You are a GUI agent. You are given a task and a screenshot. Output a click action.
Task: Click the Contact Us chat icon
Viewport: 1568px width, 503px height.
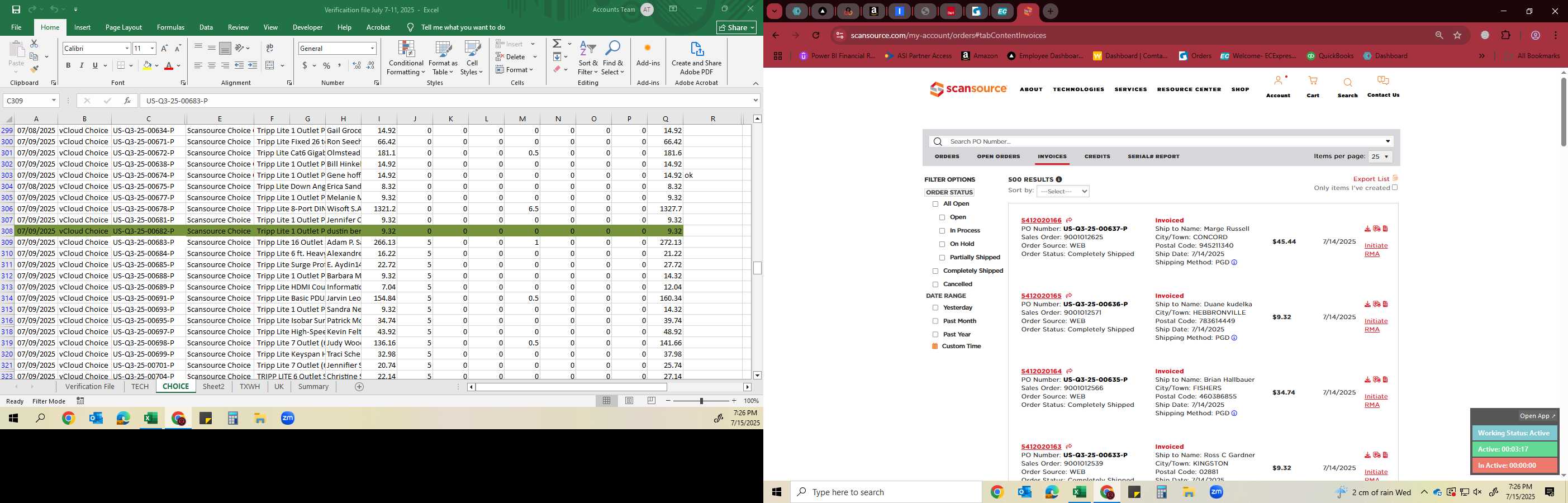[1383, 80]
